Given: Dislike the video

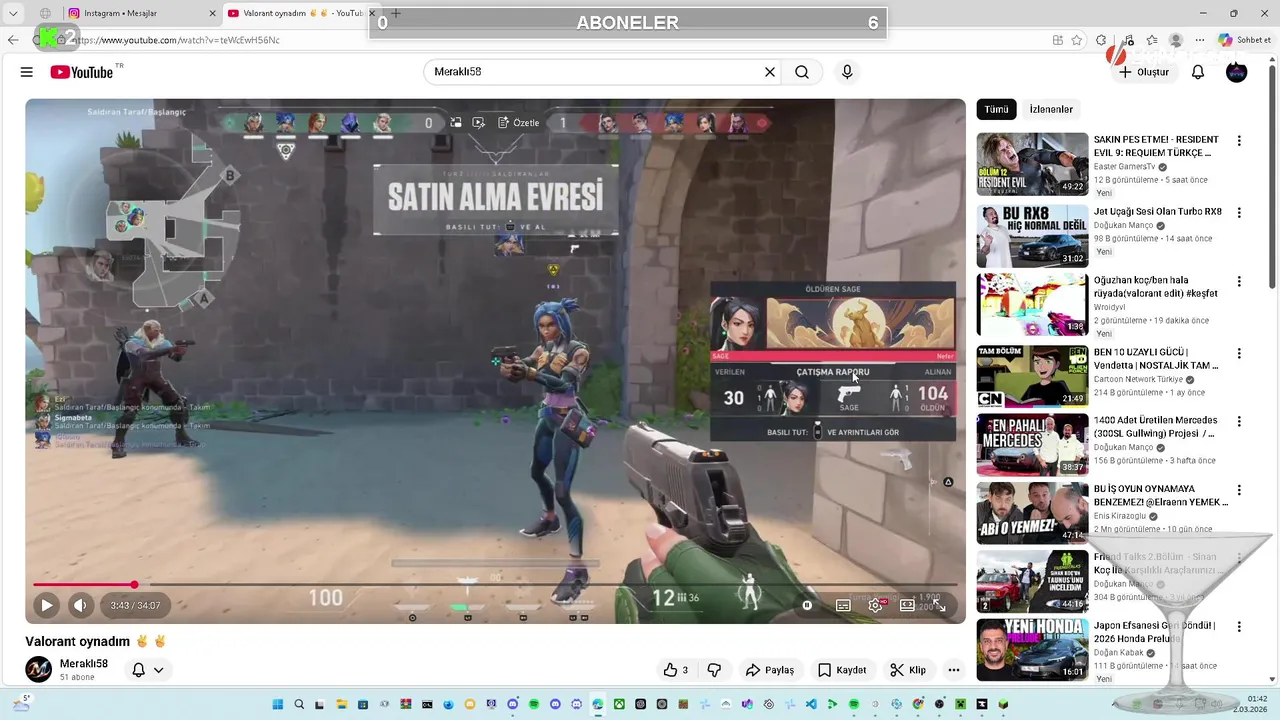Looking at the screenshot, I should tap(714, 670).
